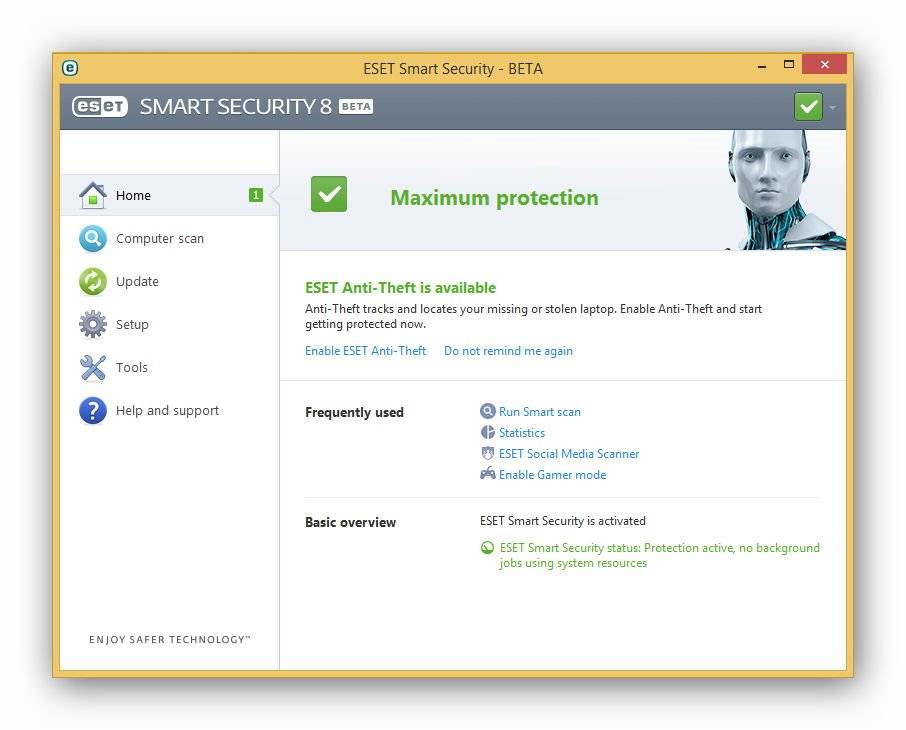The height and width of the screenshot is (730, 906).
Task: Click the ENJOY SAFER TECHNOLOGY slogan
Action: (x=169, y=639)
